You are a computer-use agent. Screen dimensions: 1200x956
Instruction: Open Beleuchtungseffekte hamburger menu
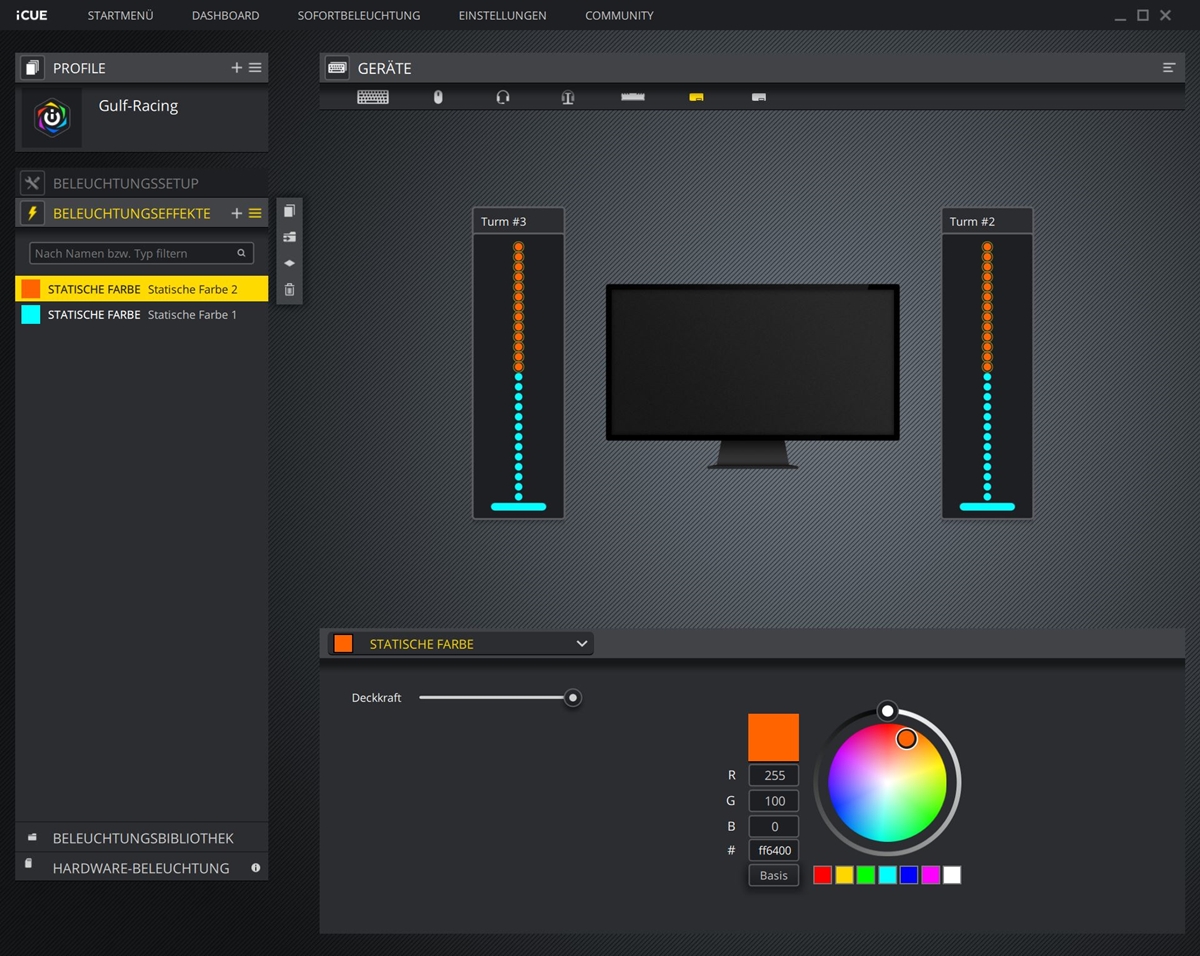tap(255, 213)
